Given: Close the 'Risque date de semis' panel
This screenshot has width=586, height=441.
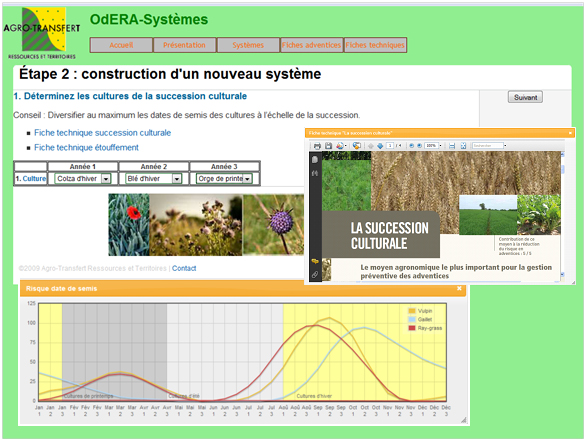Looking at the screenshot, I should point(459,288).
